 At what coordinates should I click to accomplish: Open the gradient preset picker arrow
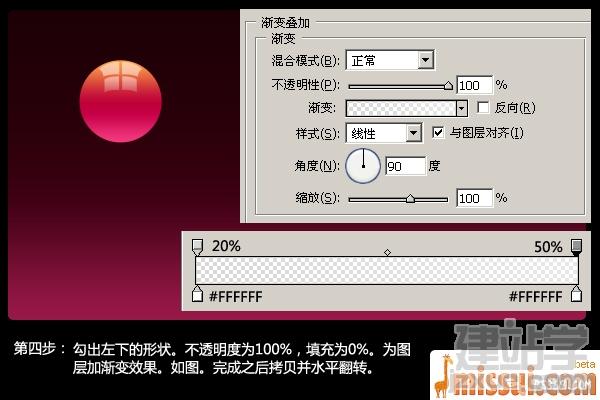pyautogui.click(x=461, y=108)
